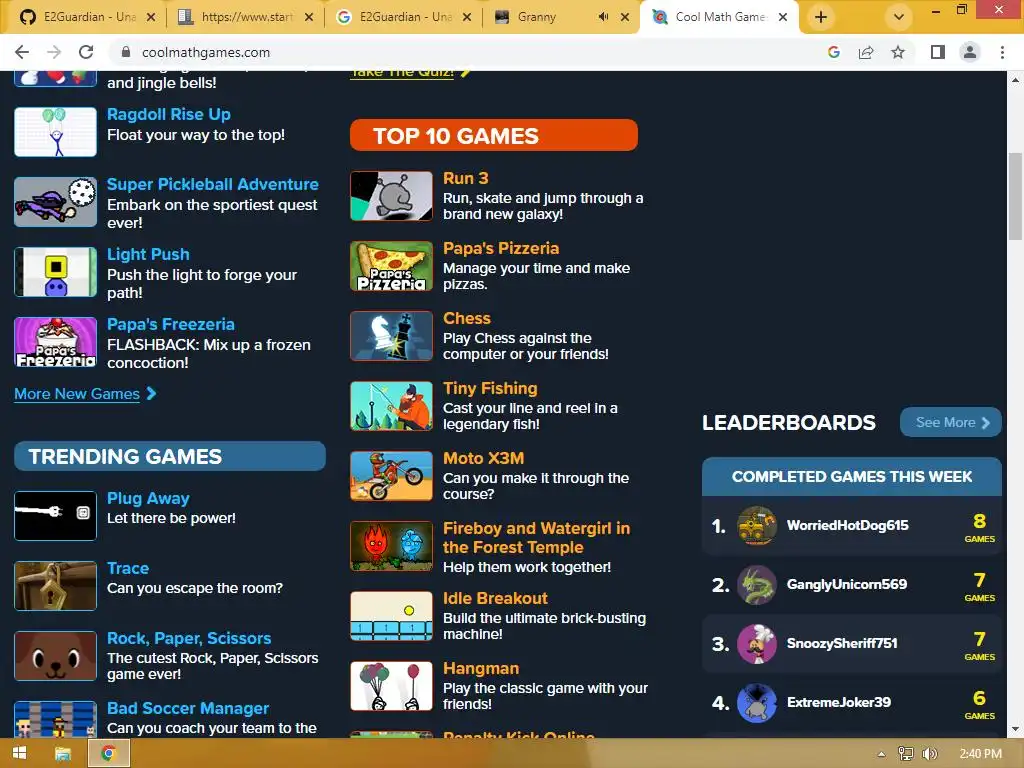Click the Rock, Paper, Scissors dog thumbnail

(x=56, y=656)
